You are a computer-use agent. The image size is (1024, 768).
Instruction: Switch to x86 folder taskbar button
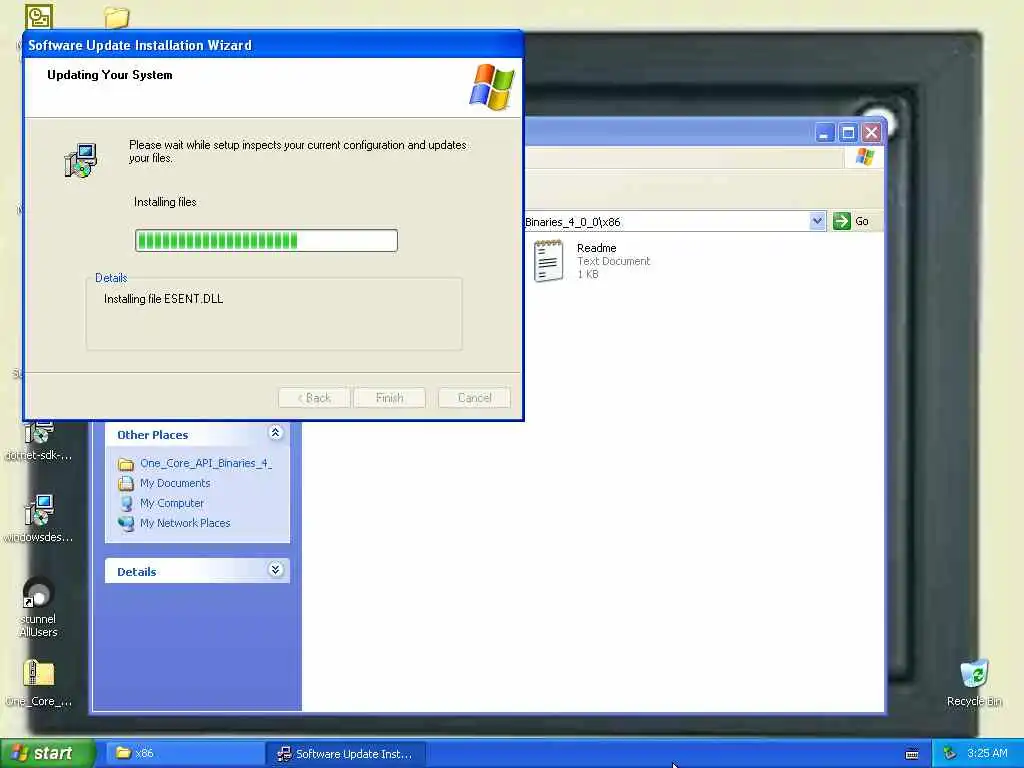pyautogui.click(x=184, y=753)
